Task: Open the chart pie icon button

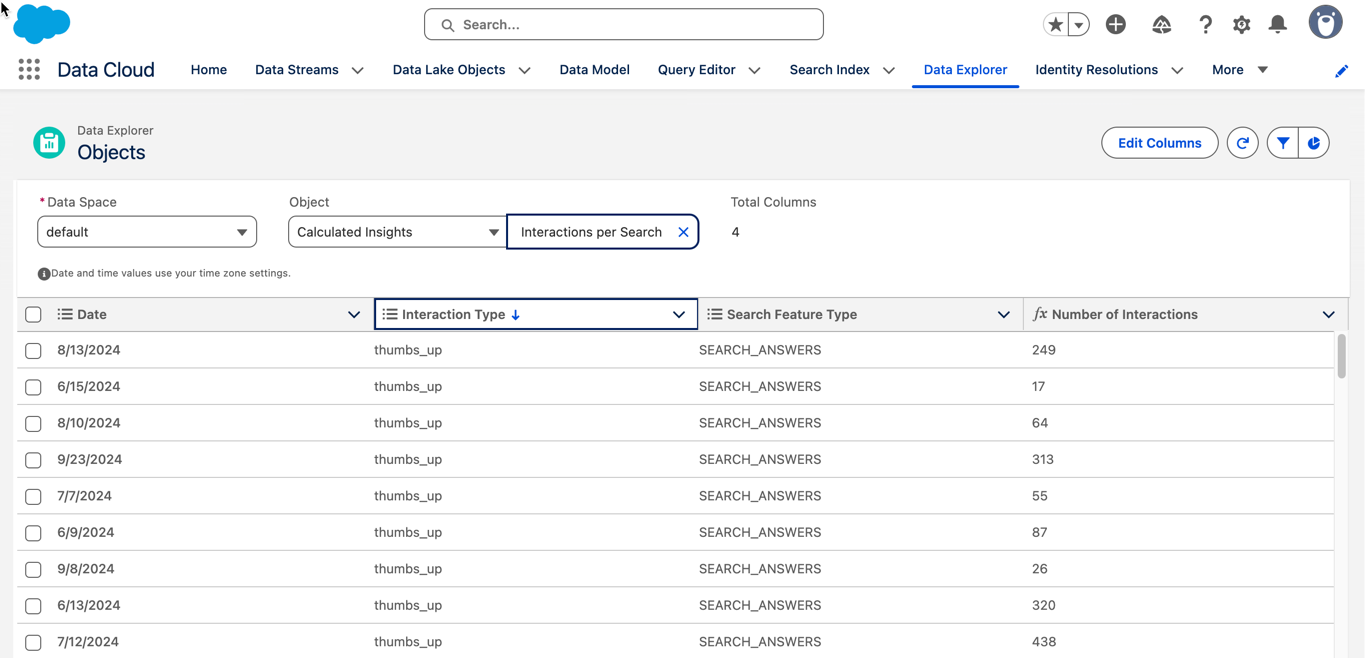Action: [x=1314, y=143]
